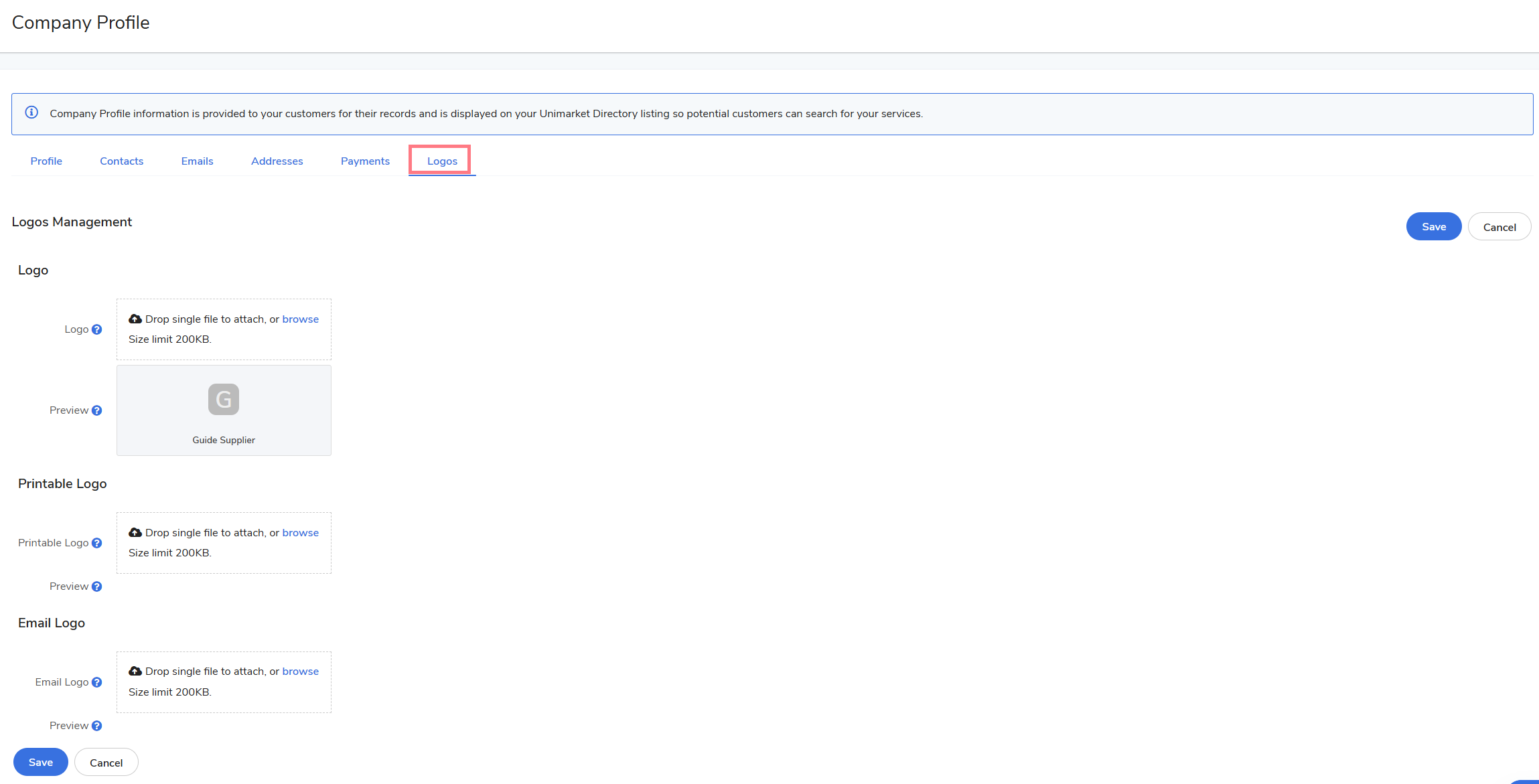
Task: Click cloud upload icon in Email Logo zone
Action: (x=135, y=671)
